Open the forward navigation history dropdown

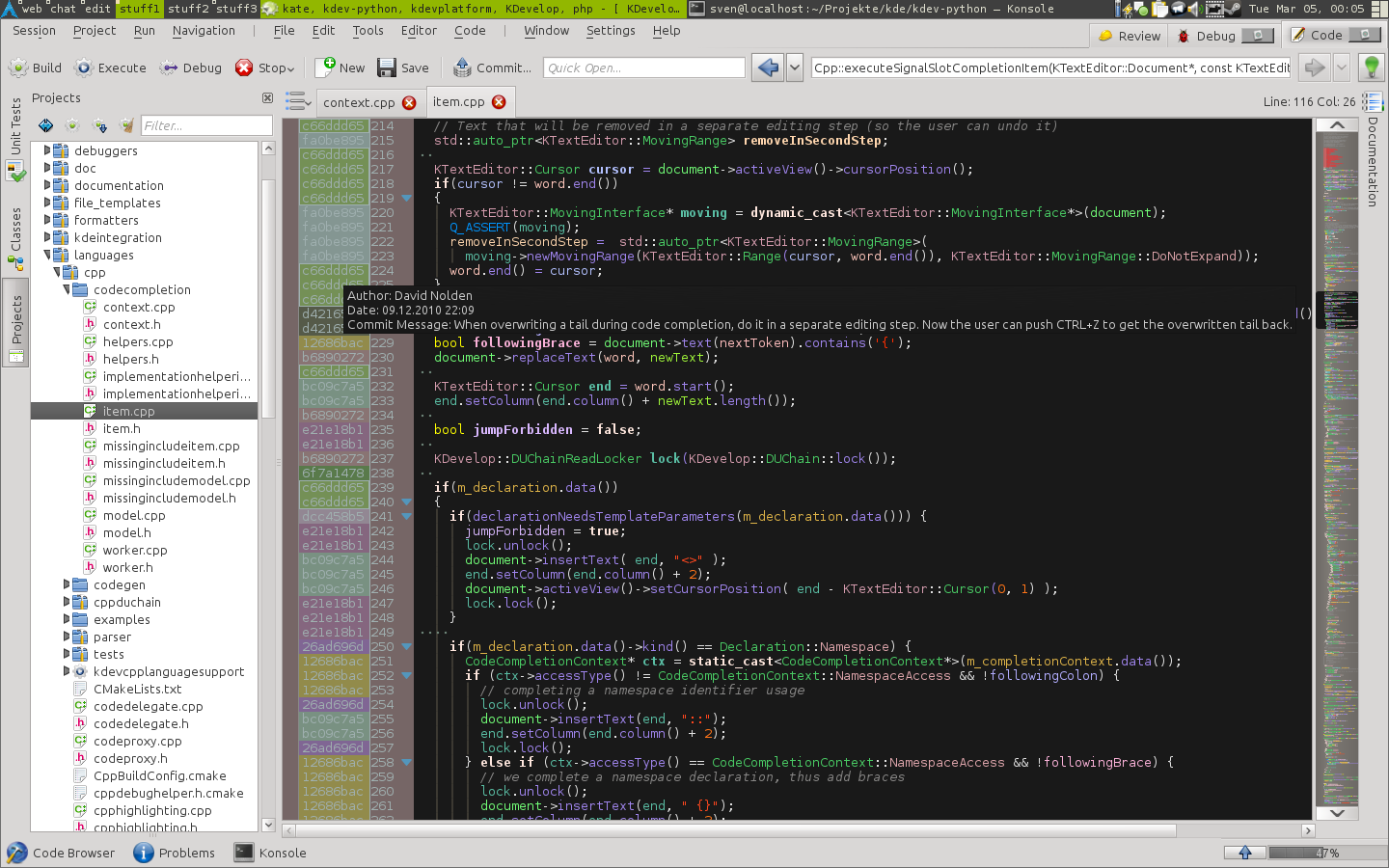[1341, 68]
